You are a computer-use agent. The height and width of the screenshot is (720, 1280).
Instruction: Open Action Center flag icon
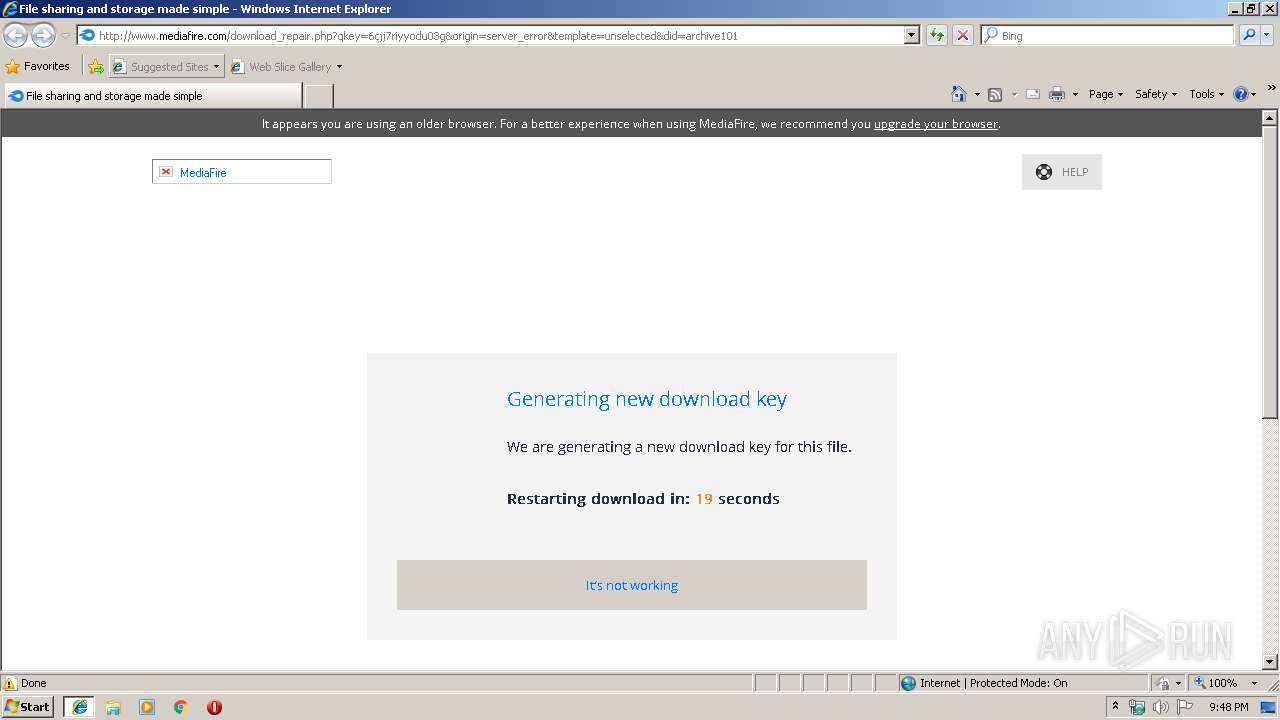pyautogui.click(x=1185, y=707)
